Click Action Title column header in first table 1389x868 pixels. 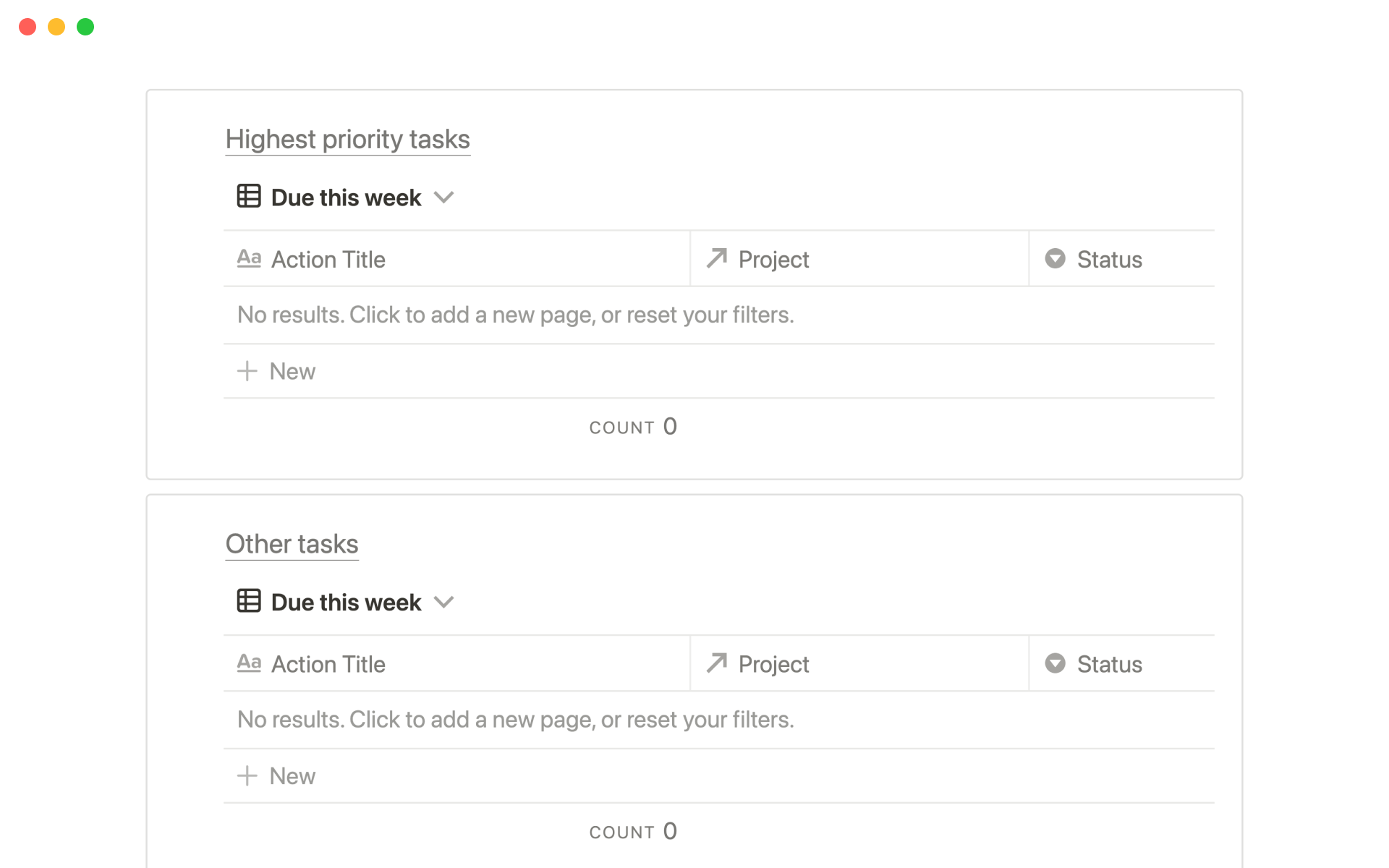click(328, 260)
